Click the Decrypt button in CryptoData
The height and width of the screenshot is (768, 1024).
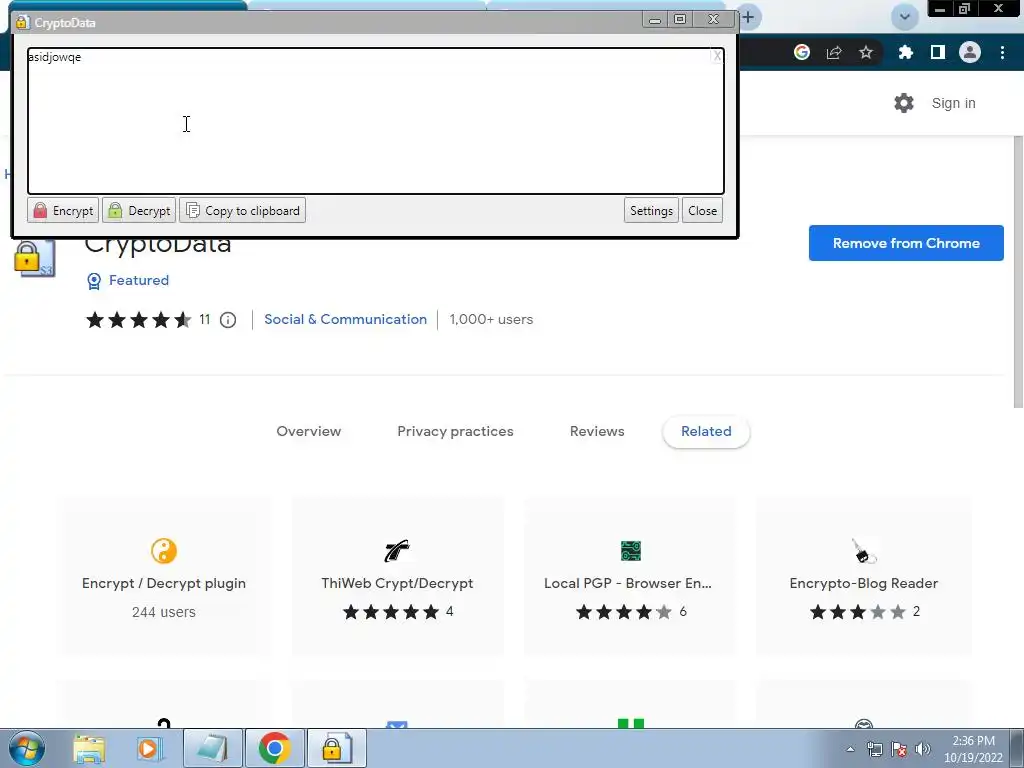[x=139, y=210]
